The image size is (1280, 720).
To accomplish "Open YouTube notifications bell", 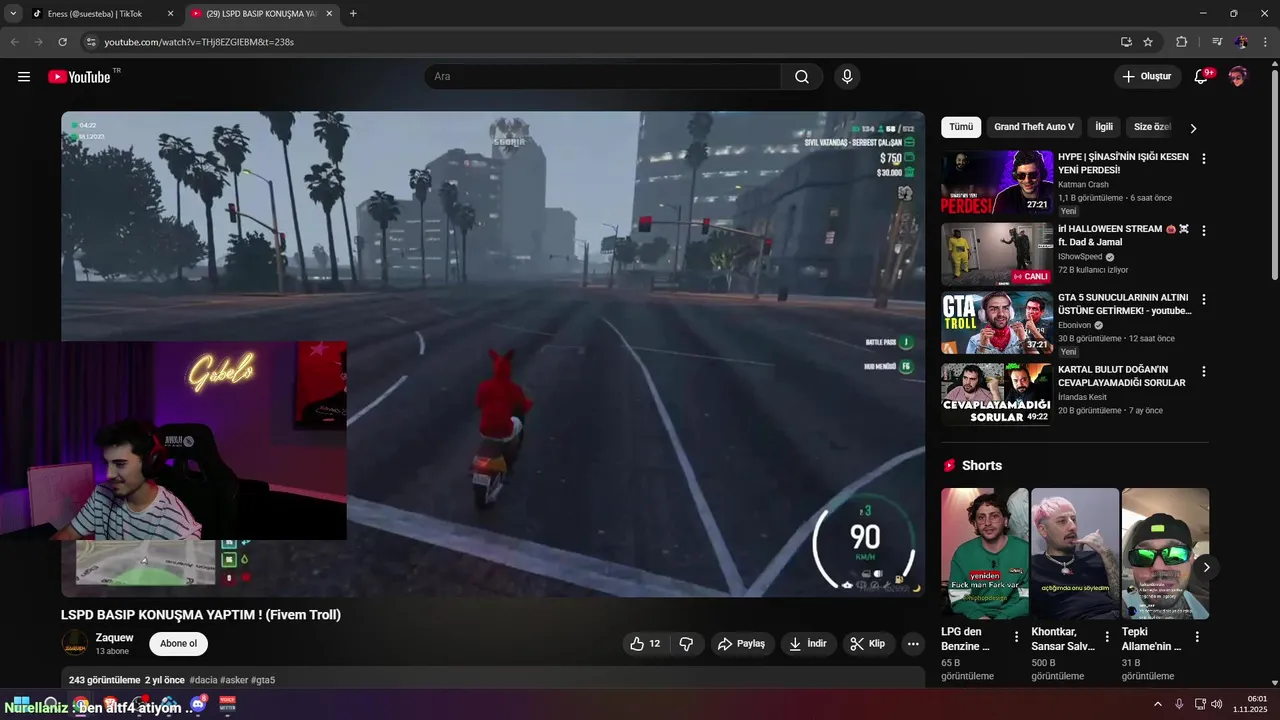I will (1202, 77).
